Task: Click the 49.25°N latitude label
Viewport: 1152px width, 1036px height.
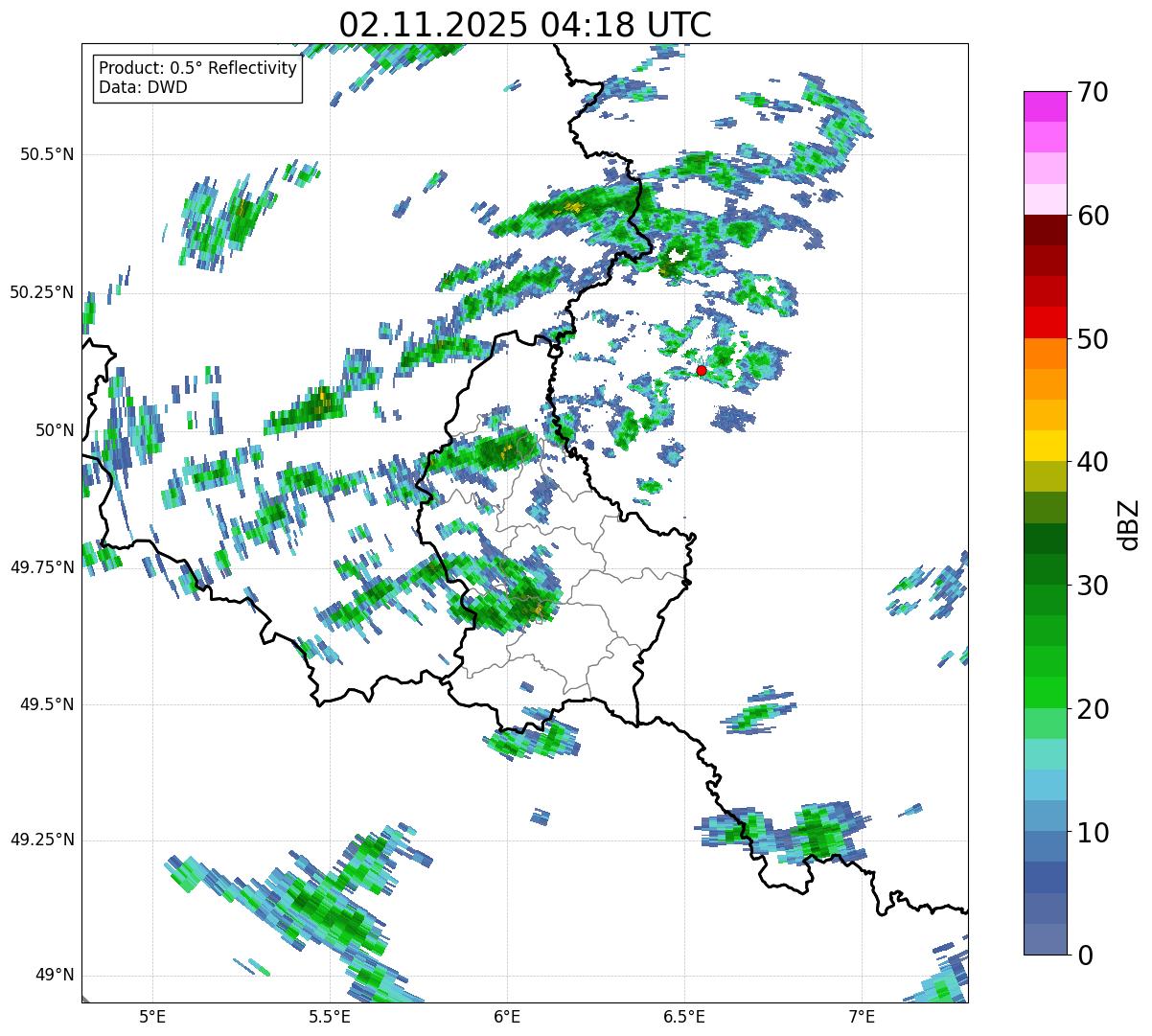Action: coord(42,840)
